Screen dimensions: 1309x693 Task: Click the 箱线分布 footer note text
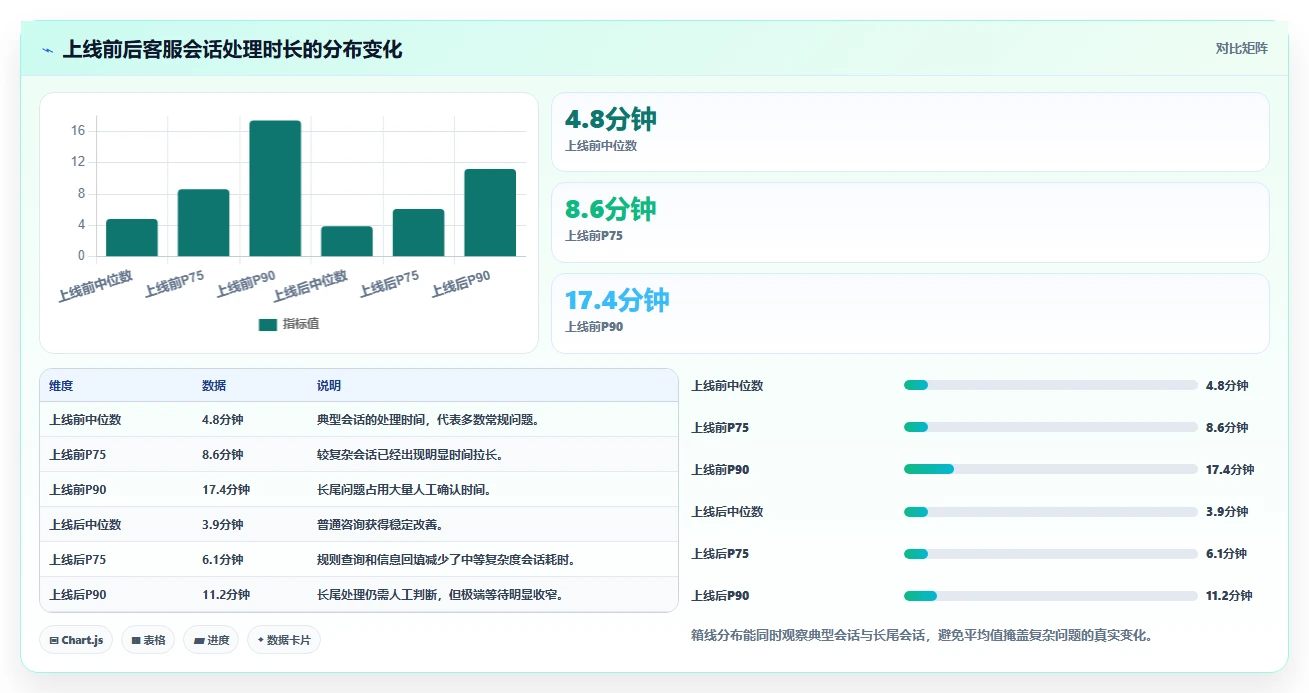[x=921, y=634]
